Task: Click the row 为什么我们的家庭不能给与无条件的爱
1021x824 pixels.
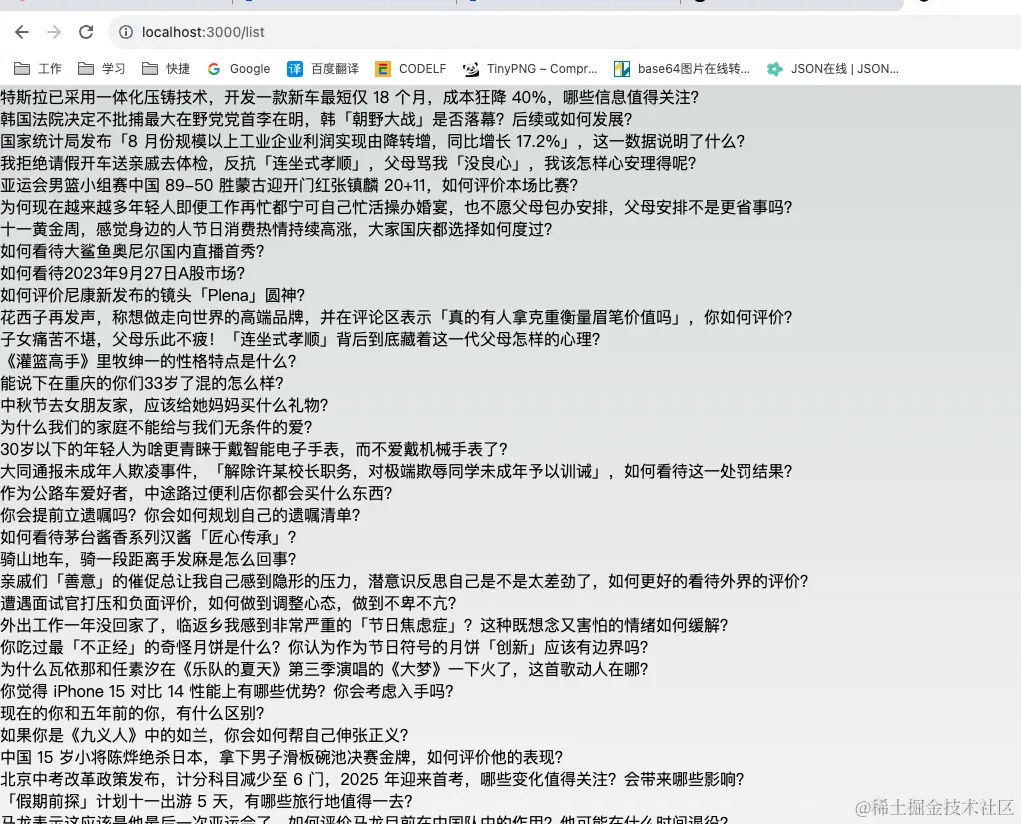Action: [x=156, y=428]
